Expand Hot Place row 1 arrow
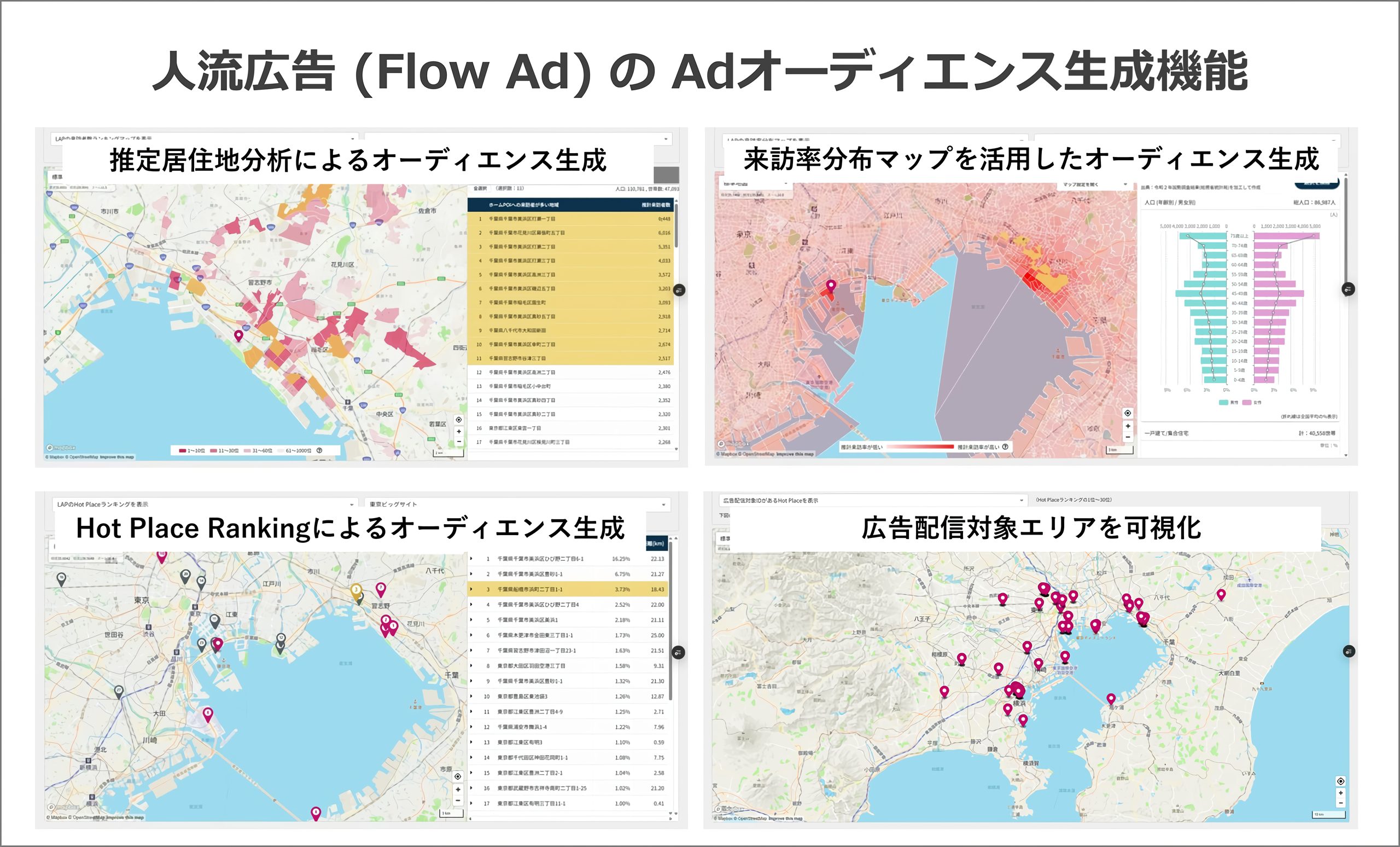Screen dimensions: 1400x847 pyautogui.click(x=471, y=559)
